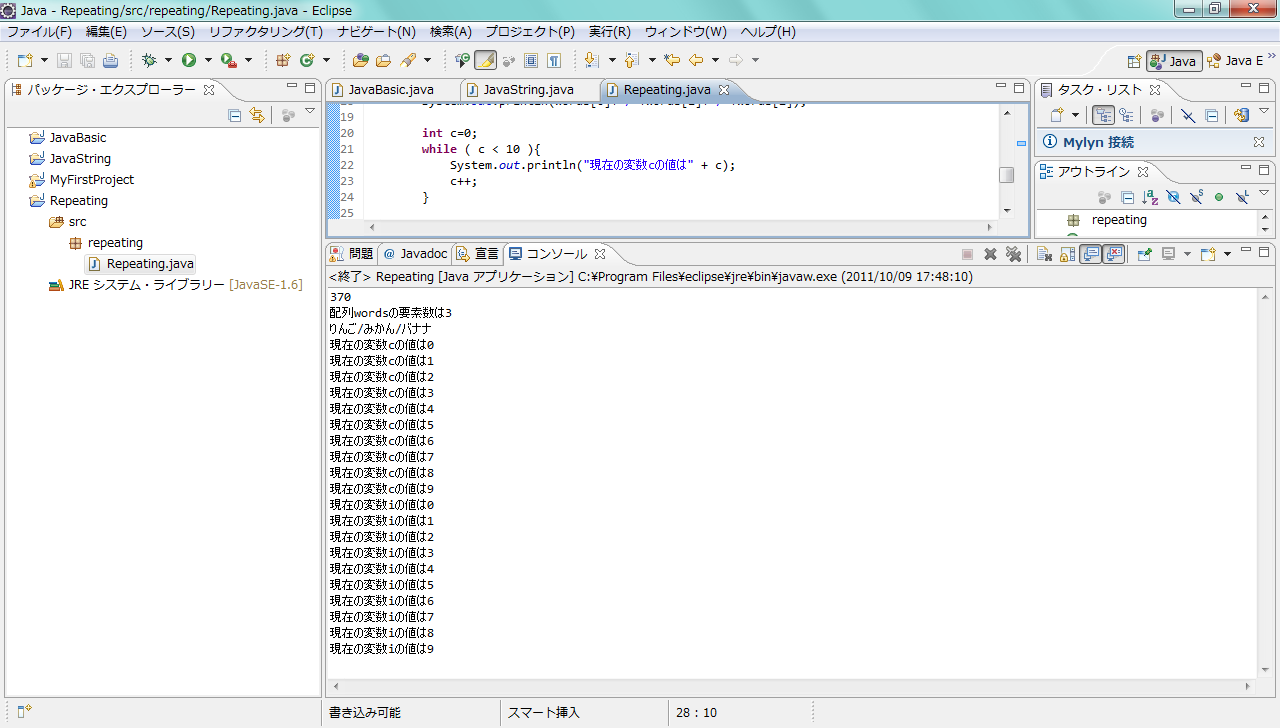This screenshot has width=1280, height=728.
Task: Dismiss the Mylyn 接続 notification
Action: tap(1258, 143)
